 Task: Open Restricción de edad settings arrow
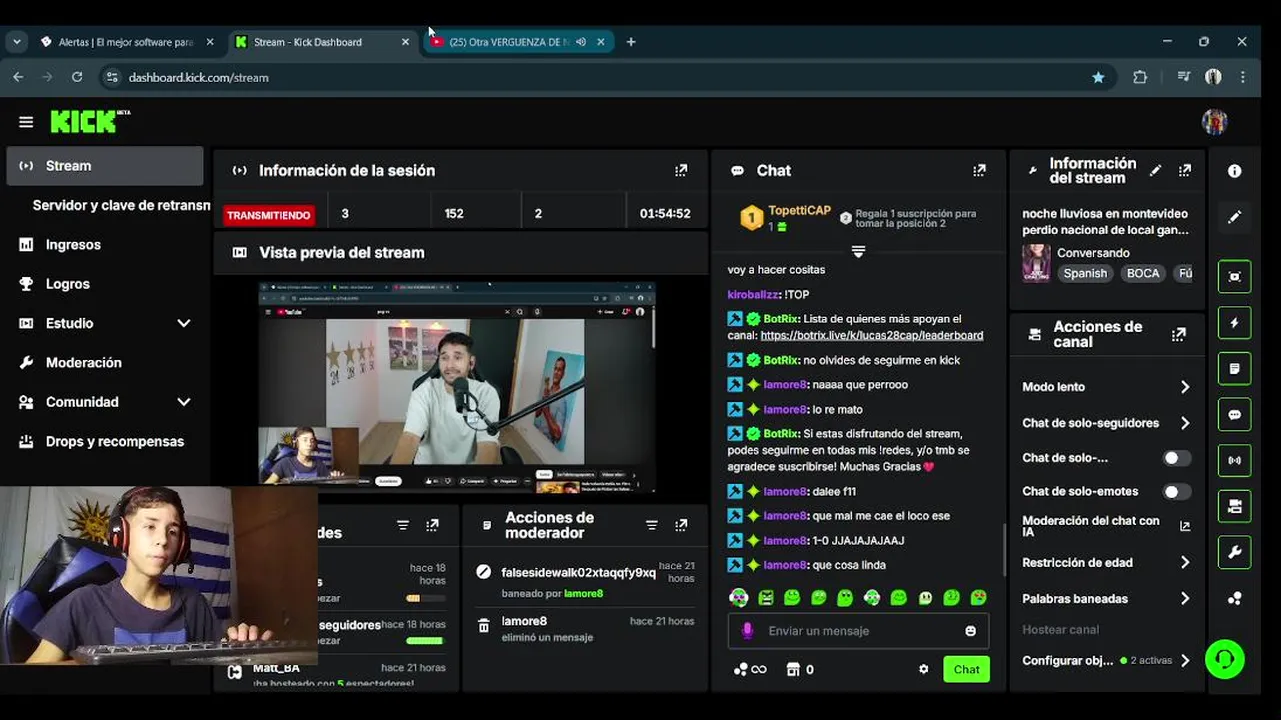point(1185,563)
